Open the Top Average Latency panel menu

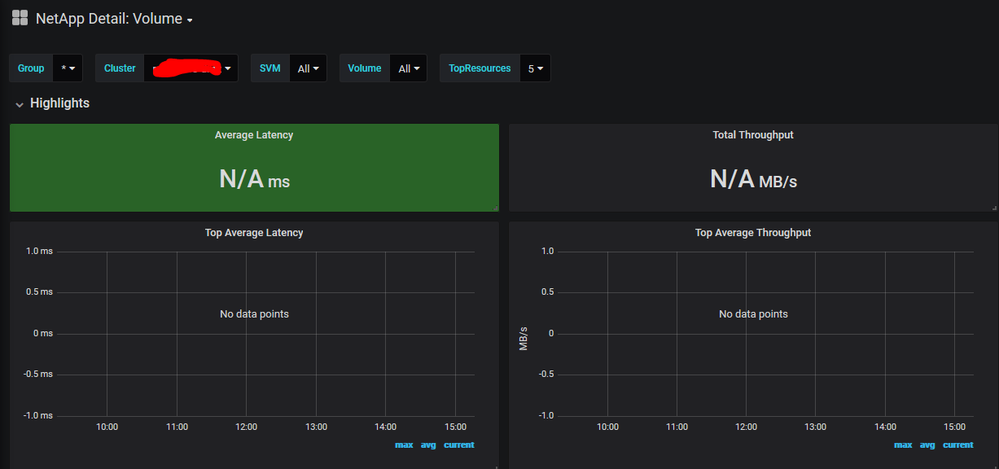(x=254, y=233)
